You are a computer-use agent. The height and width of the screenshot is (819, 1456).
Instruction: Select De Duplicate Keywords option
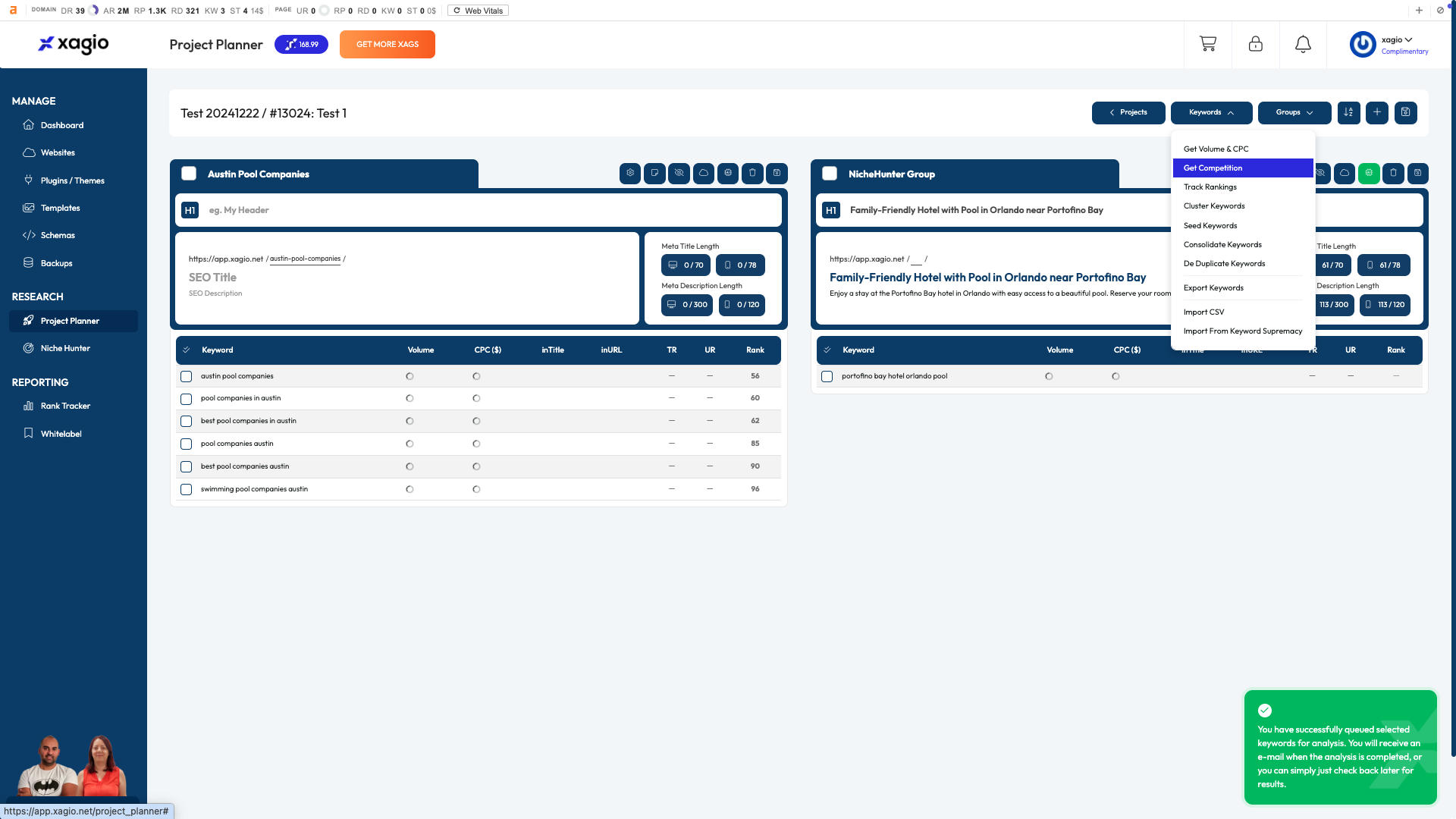[1243, 264]
